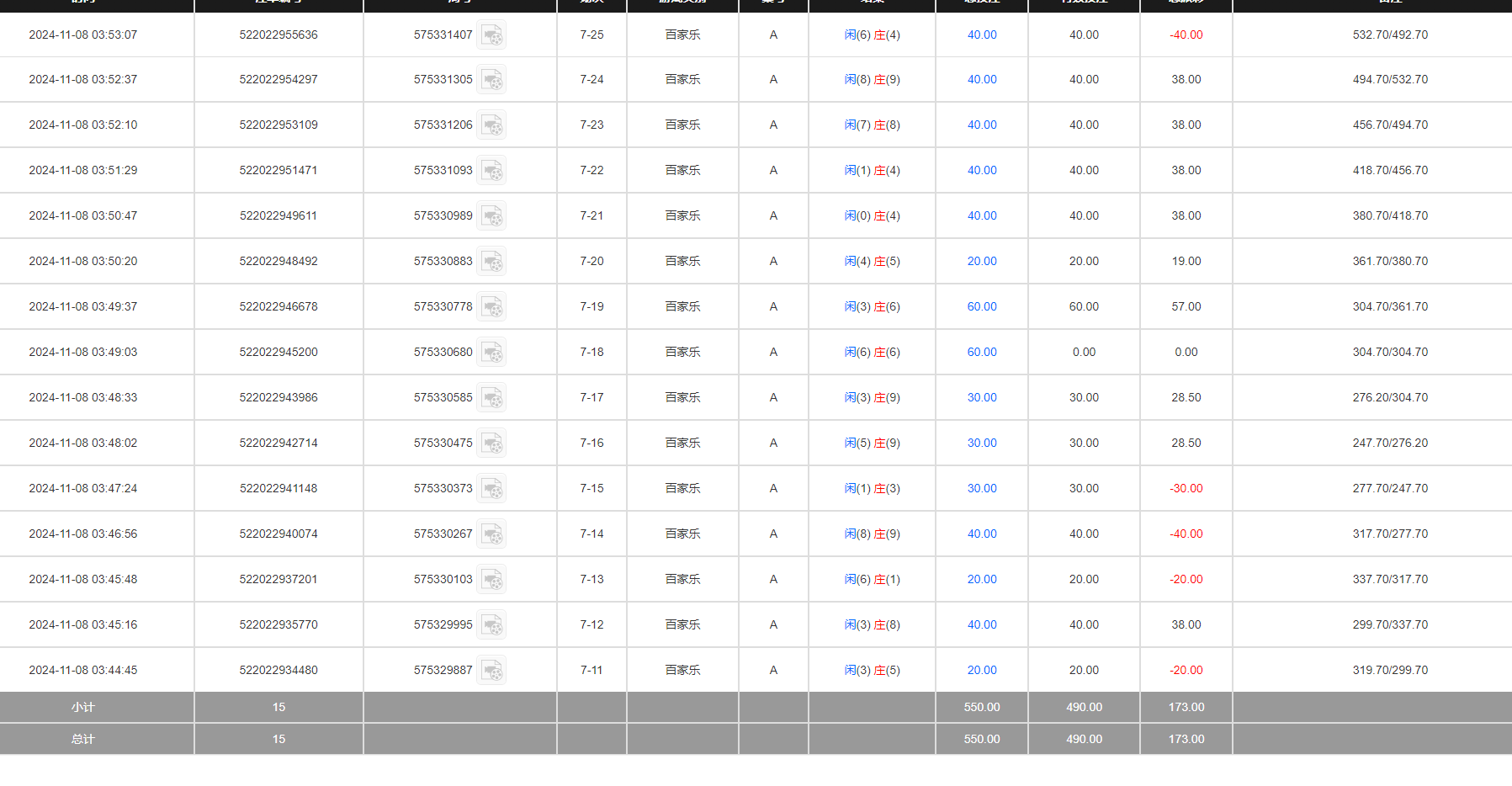Viewport: 1512px width, 786px height.
Task: Click video replay icon beside 575331206
Action: coord(491,125)
